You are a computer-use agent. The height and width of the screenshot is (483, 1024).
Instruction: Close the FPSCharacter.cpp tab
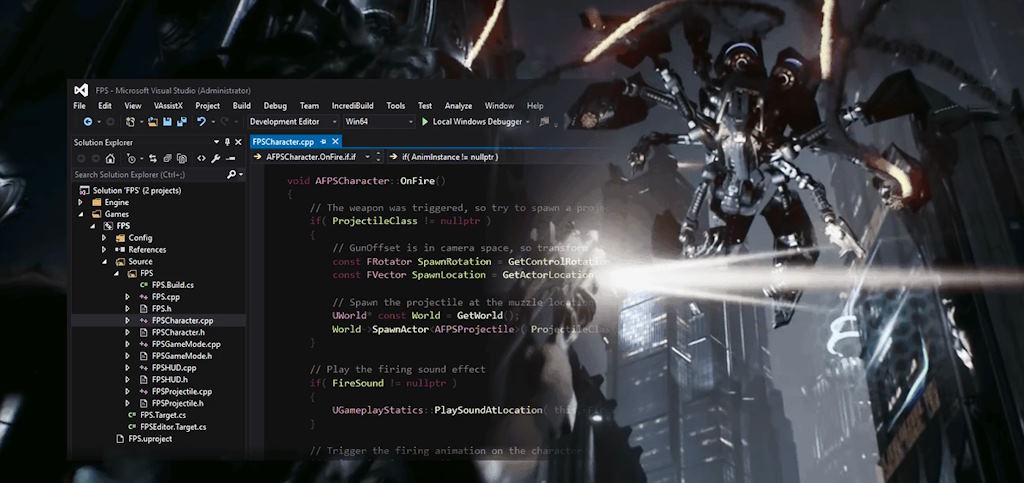[x=335, y=142]
